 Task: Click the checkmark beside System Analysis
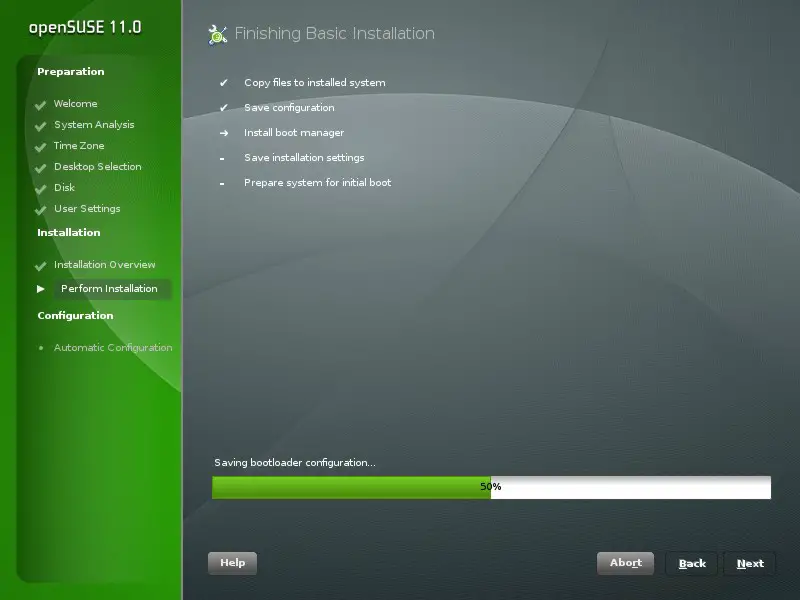40,126
